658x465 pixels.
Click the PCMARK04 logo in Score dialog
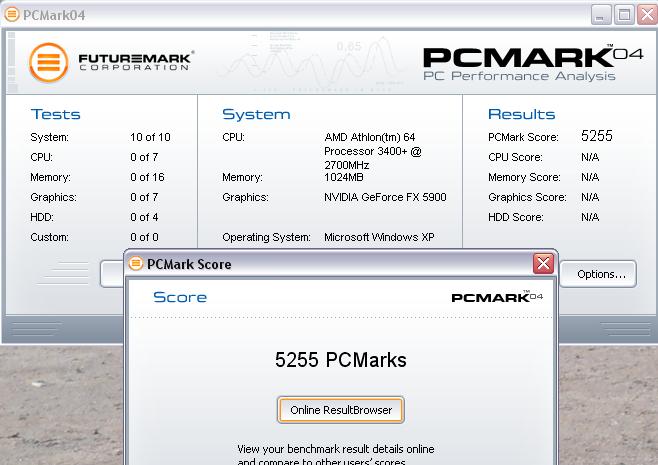tap(497, 297)
